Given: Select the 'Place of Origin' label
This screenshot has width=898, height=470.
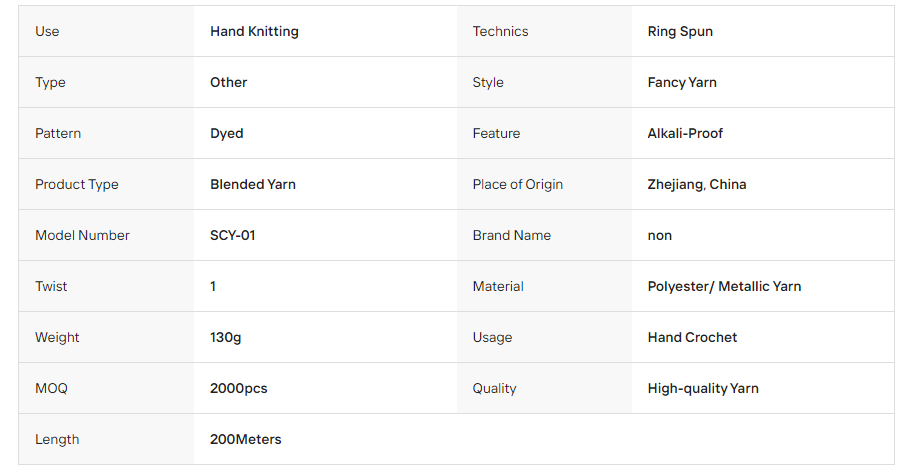Looking at the screenshot, I should click(x=517, y=184).
